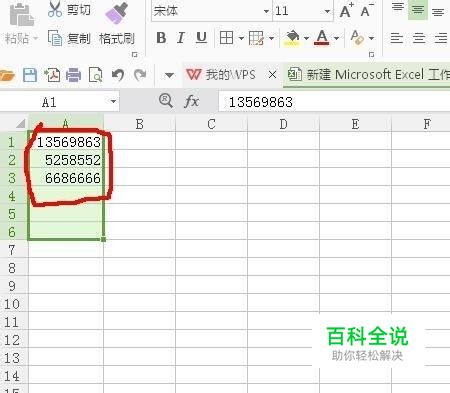
Task: Align text left
Action: click(x=397, y=38)
